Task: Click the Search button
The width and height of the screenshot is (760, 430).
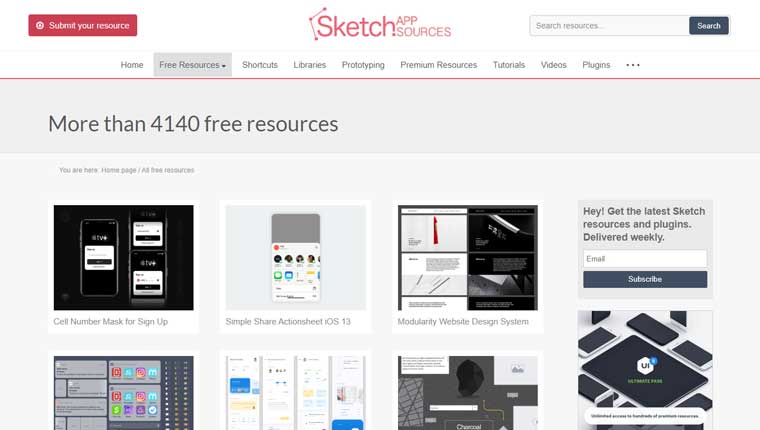Action: (708, 26)
